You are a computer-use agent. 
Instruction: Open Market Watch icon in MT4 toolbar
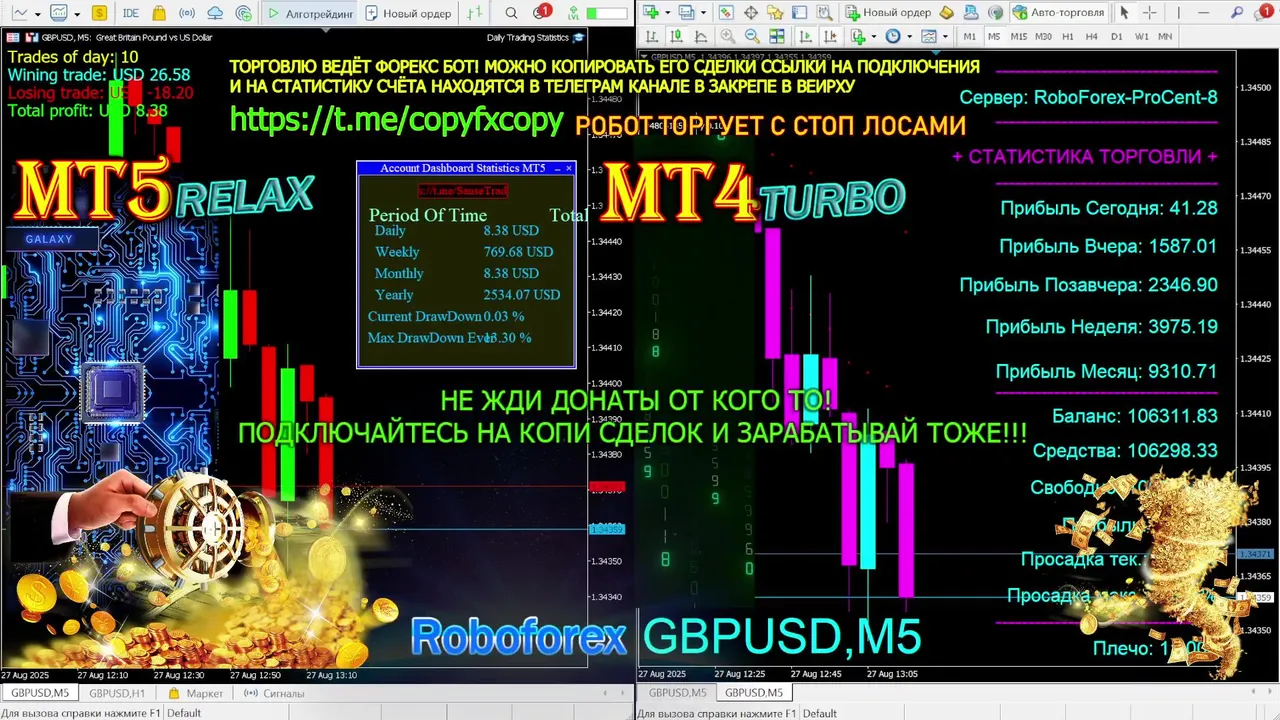coord(726,13)
